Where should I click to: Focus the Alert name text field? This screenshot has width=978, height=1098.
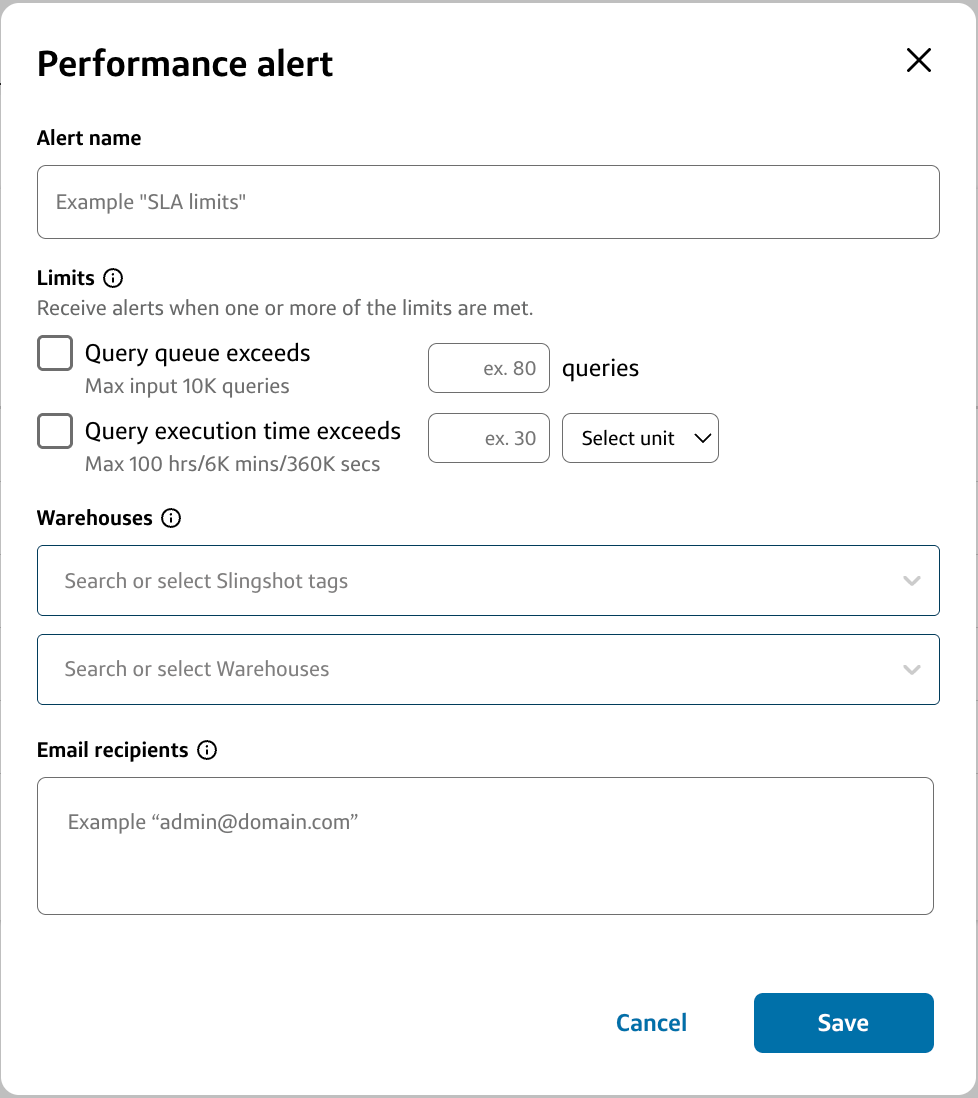[x=488, y=202]
